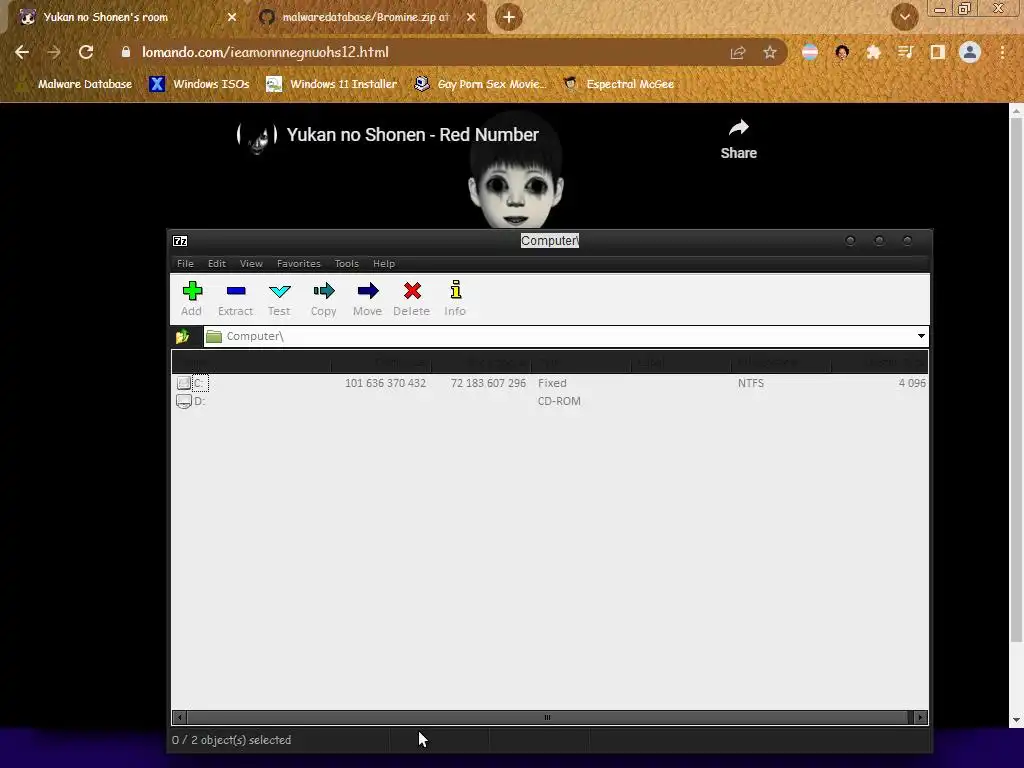Click the Computer\ path field
Screen dimensions: 1024x768
pyautogui.click(x=558, y=336)
